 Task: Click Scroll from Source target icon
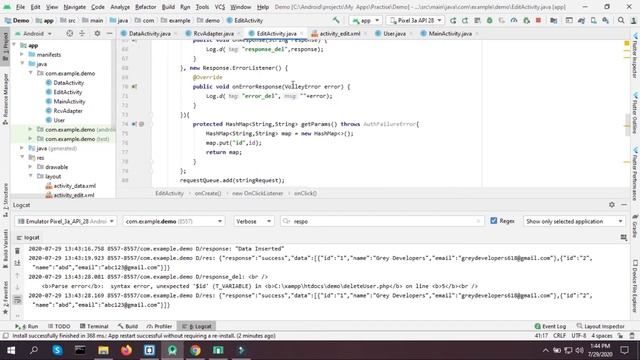[70, 33]
